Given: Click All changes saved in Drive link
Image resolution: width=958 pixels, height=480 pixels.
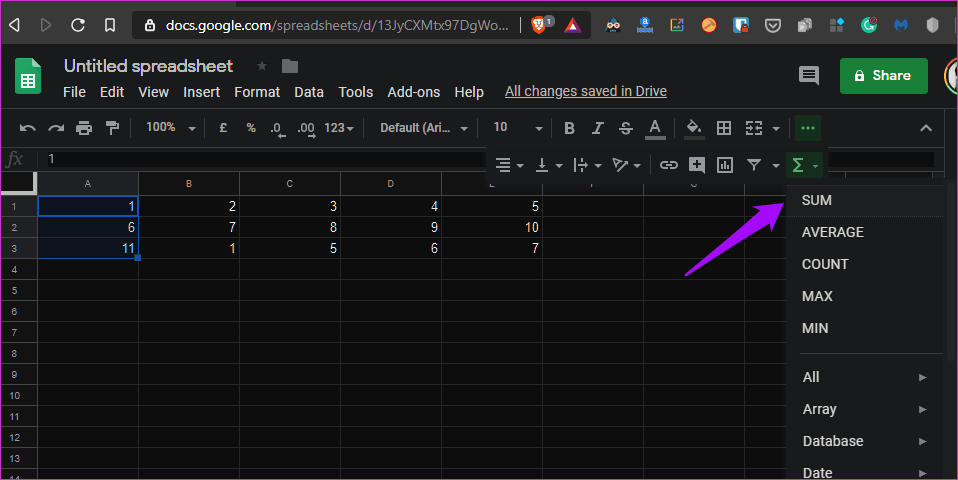Looking at the screenshot, I should tap(585, 92).
